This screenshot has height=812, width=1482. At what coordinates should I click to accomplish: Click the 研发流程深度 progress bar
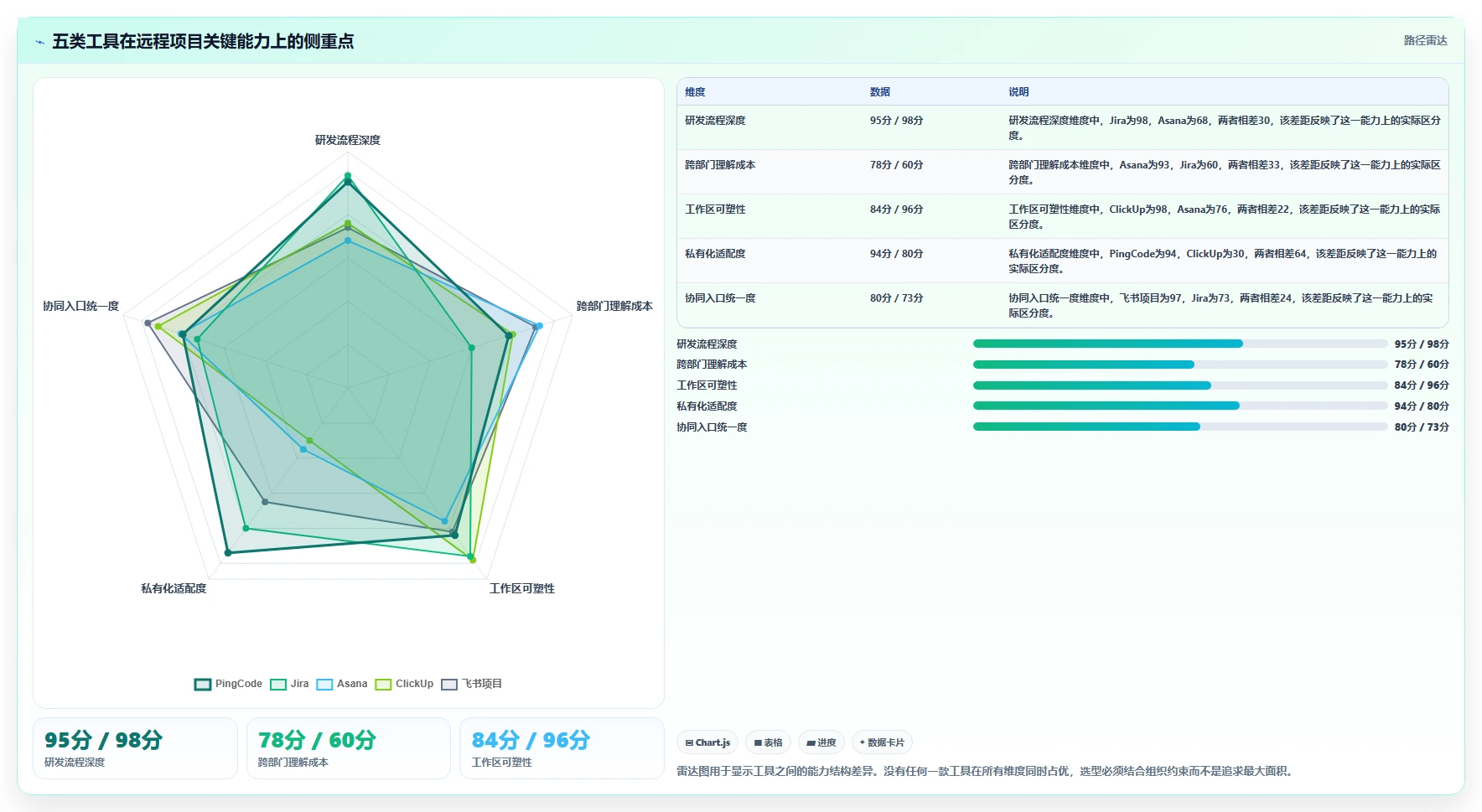(x=1180, y=344)
